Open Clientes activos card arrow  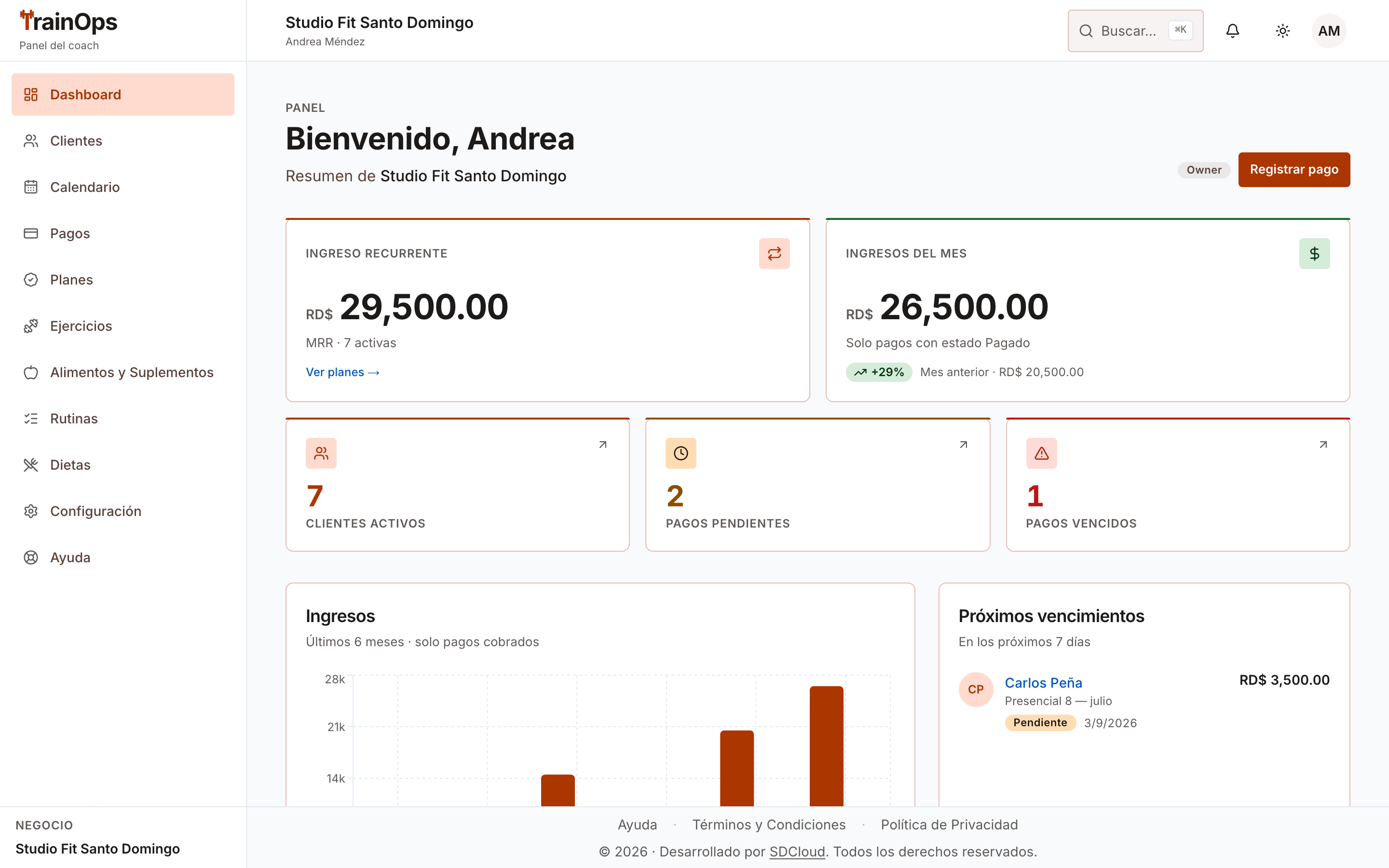pyautogui.click(x=603, y=445)
